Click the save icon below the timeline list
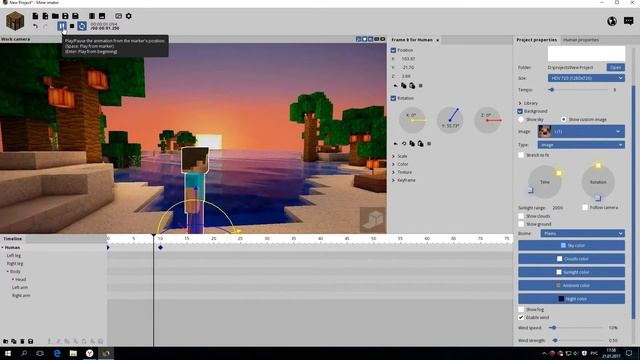Screen dimensions: 640x360 tap(31, 341)
